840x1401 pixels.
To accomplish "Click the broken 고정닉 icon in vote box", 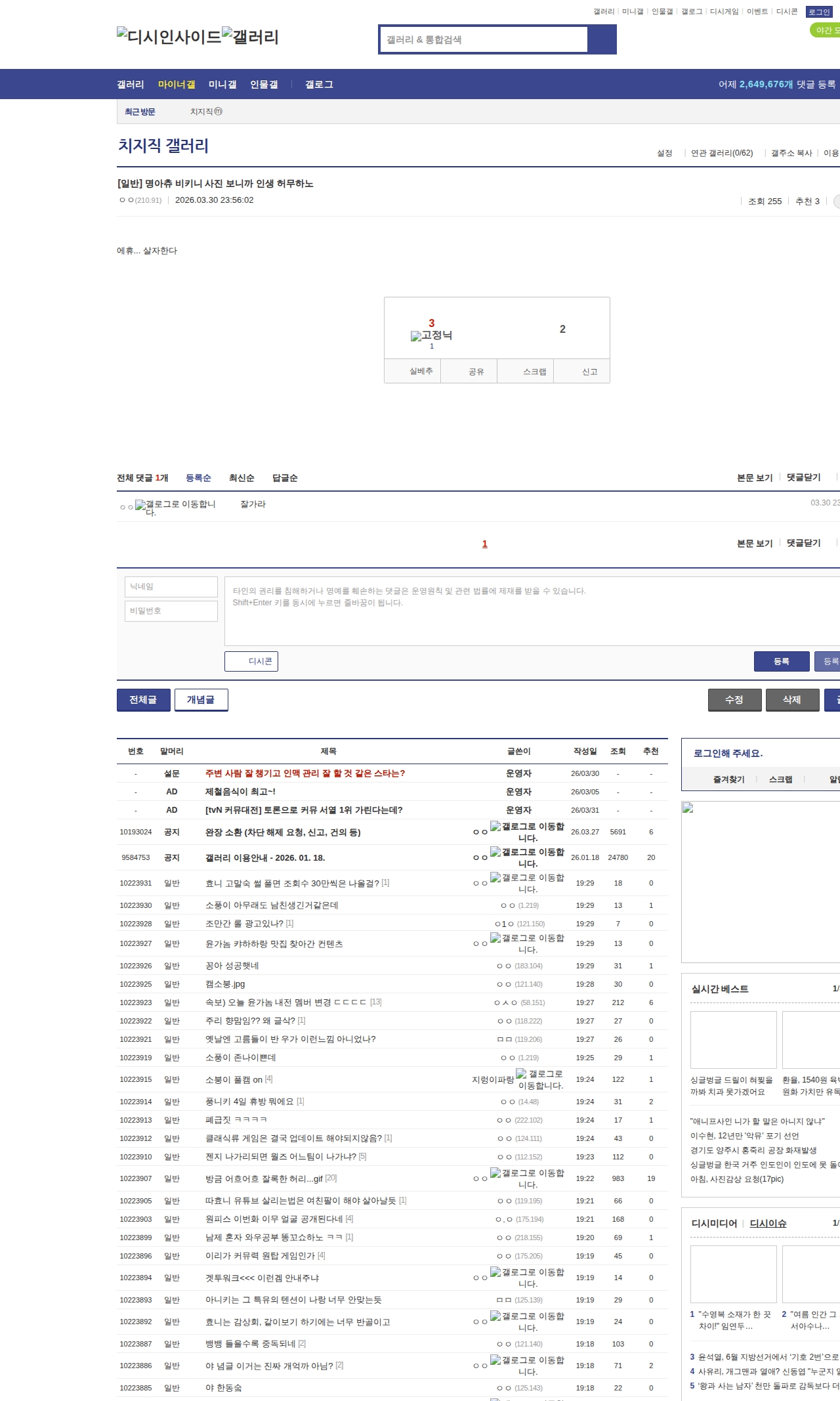I will 431,335.
